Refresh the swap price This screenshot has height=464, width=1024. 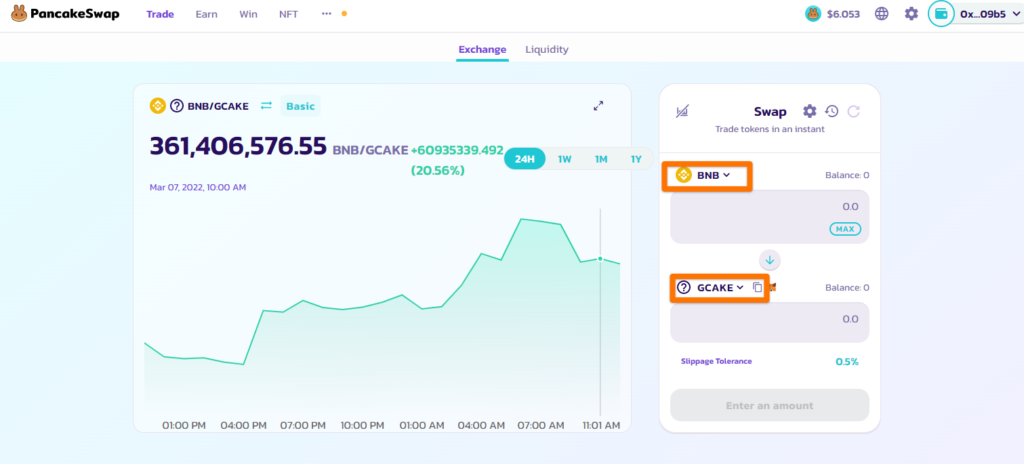tap(853, 111)
